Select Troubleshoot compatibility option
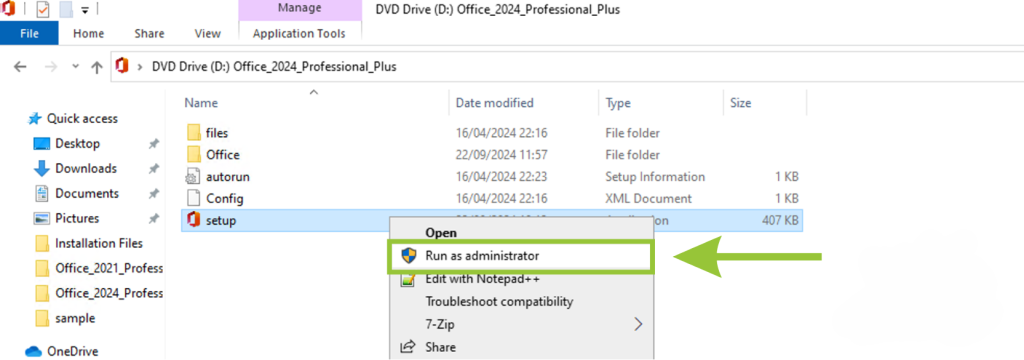Viewport: 1024px width, 360px height. click(x=500, y=301)
